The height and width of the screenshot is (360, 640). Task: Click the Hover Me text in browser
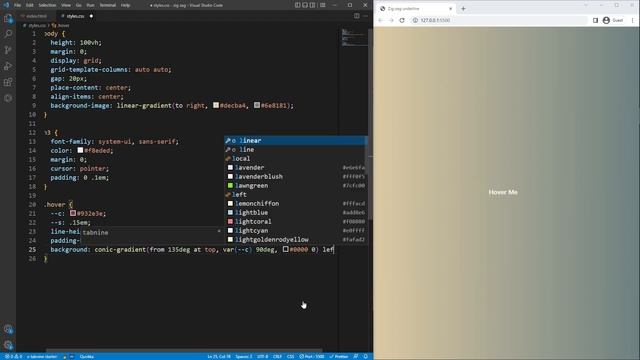coord(503,192)
